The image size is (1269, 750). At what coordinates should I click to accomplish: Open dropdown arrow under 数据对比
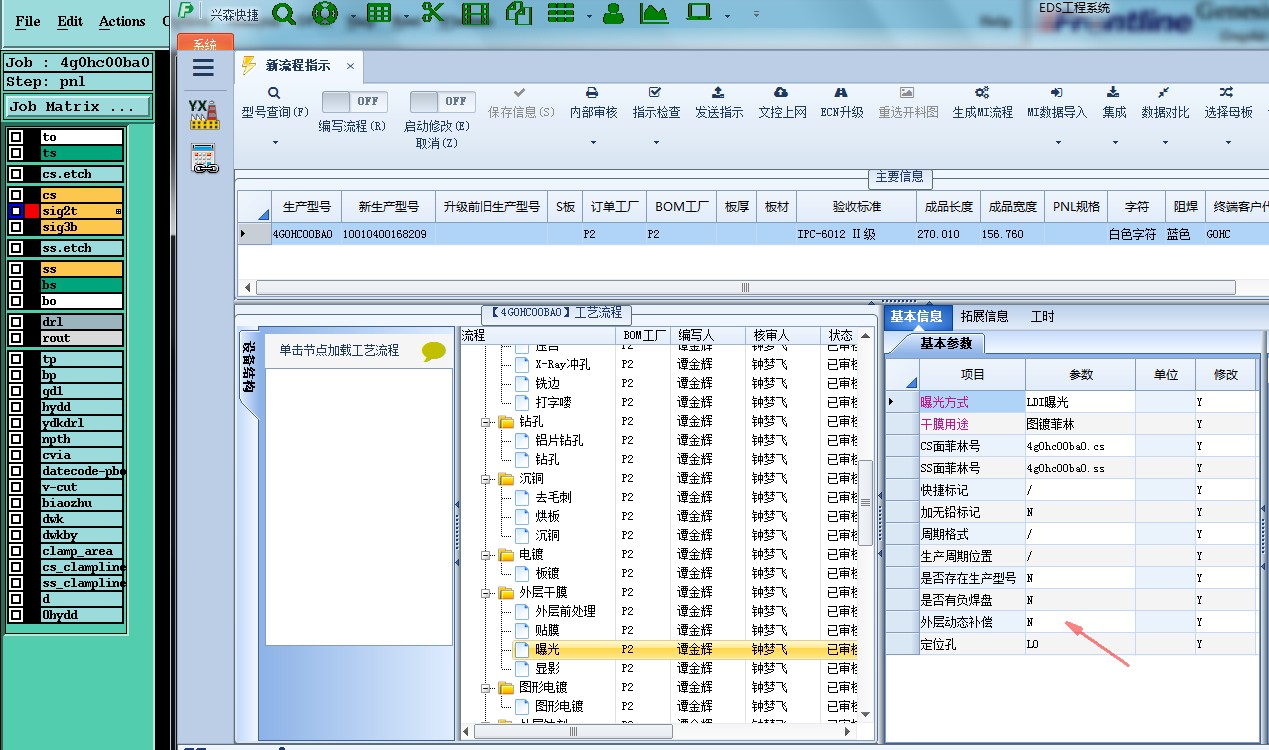[1165, 143]
